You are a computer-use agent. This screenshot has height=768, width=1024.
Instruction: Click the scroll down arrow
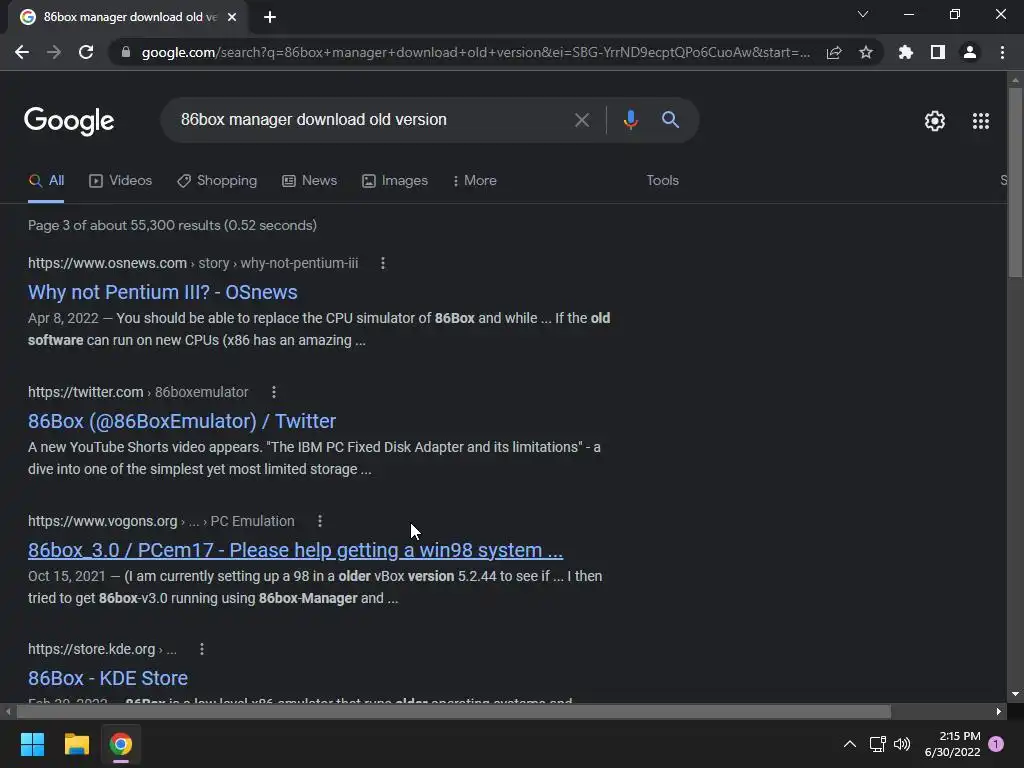pyautogui.click(x=1015, y=694)
